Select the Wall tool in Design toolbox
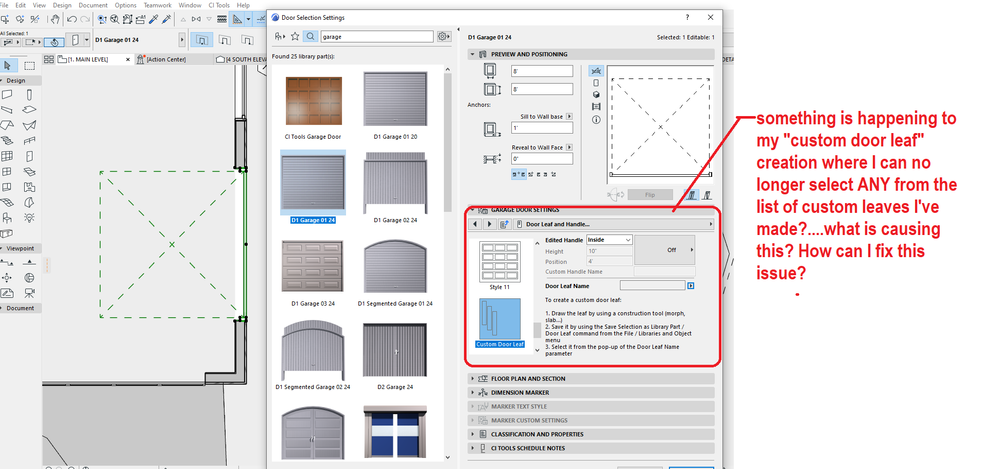999x469 pixels. [7, 94]
